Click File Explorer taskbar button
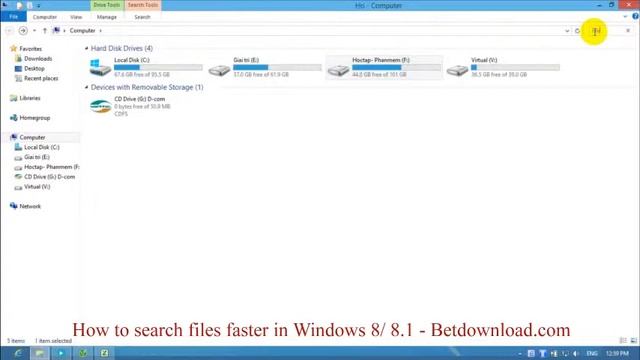This screenshot has height=360, width=640. pyautogui.click(x=40, y=353)
